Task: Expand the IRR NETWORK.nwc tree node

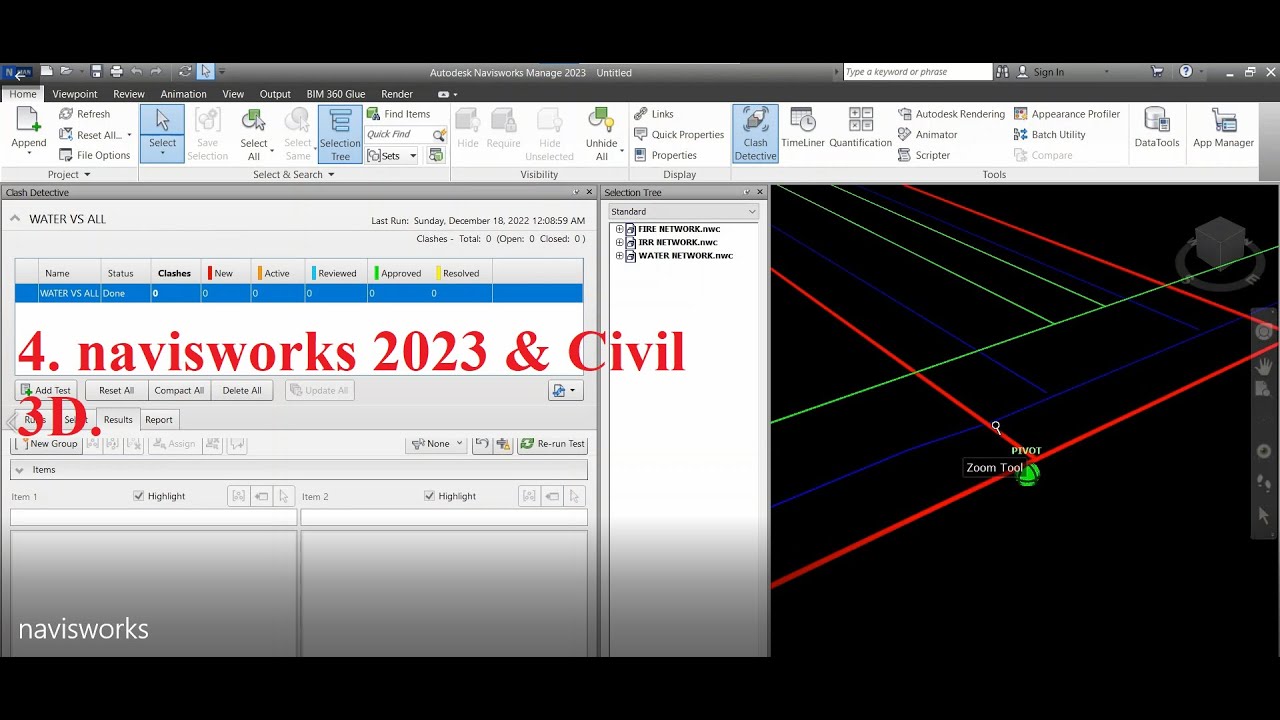Action: coord(619,243)
